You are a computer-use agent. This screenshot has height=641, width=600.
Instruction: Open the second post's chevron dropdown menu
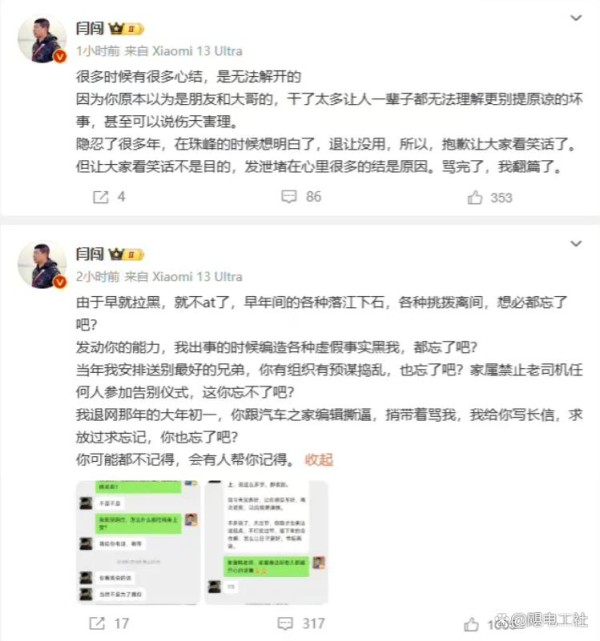tap(576, 244)
